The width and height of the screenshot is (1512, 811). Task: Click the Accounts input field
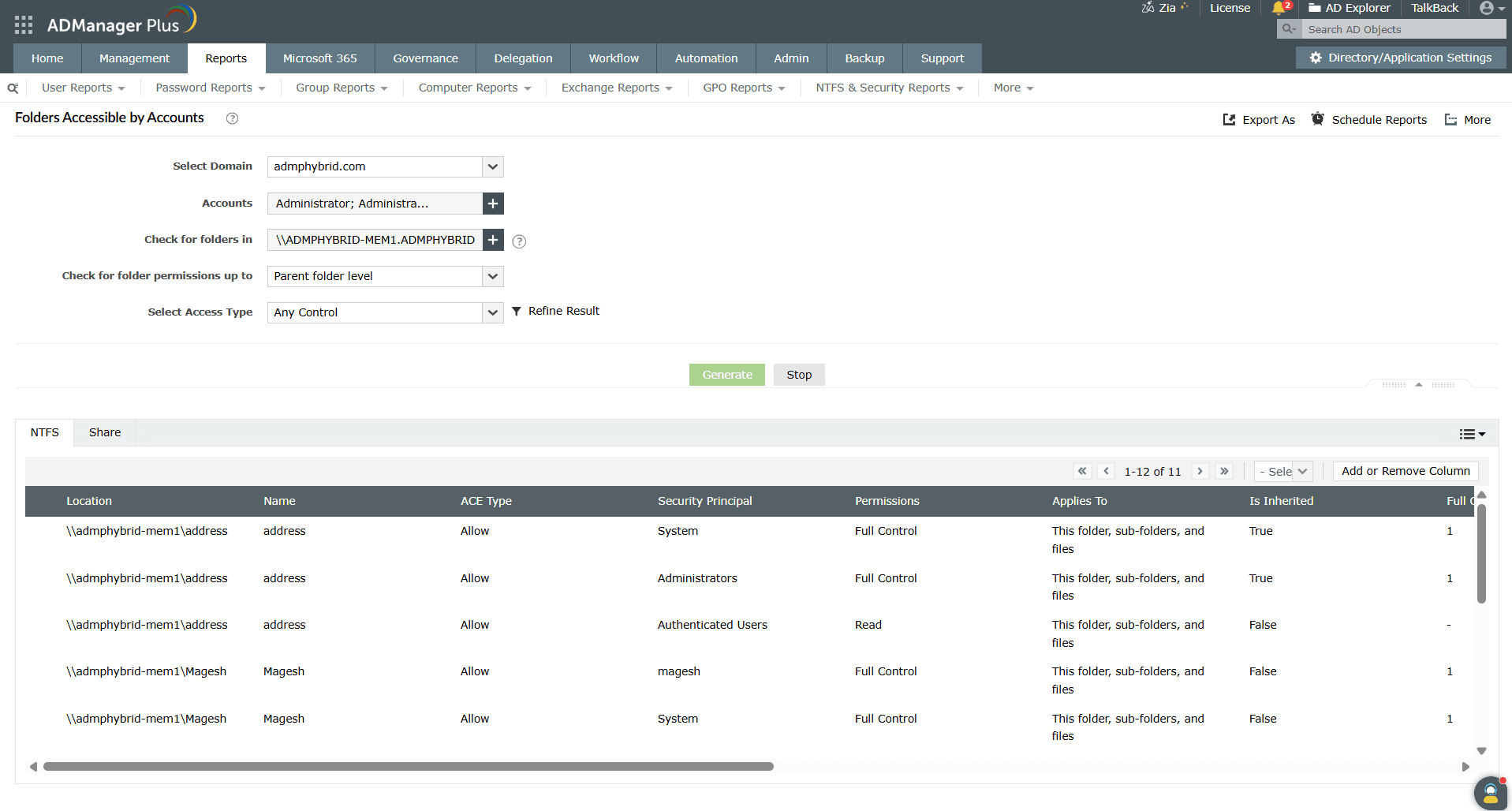coord(375,204)
